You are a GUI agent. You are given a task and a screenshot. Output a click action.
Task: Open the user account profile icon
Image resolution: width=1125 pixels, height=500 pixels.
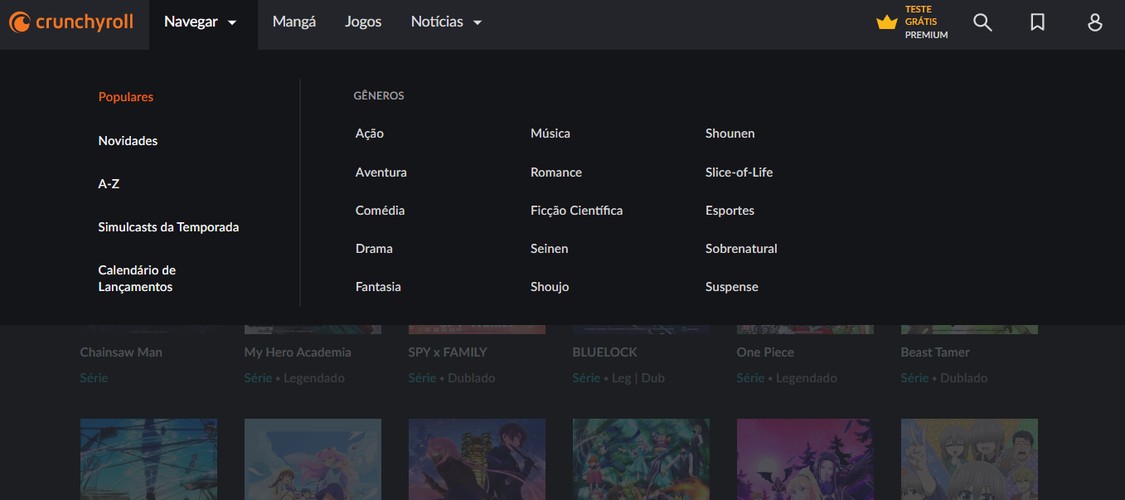click(1095, 22)
